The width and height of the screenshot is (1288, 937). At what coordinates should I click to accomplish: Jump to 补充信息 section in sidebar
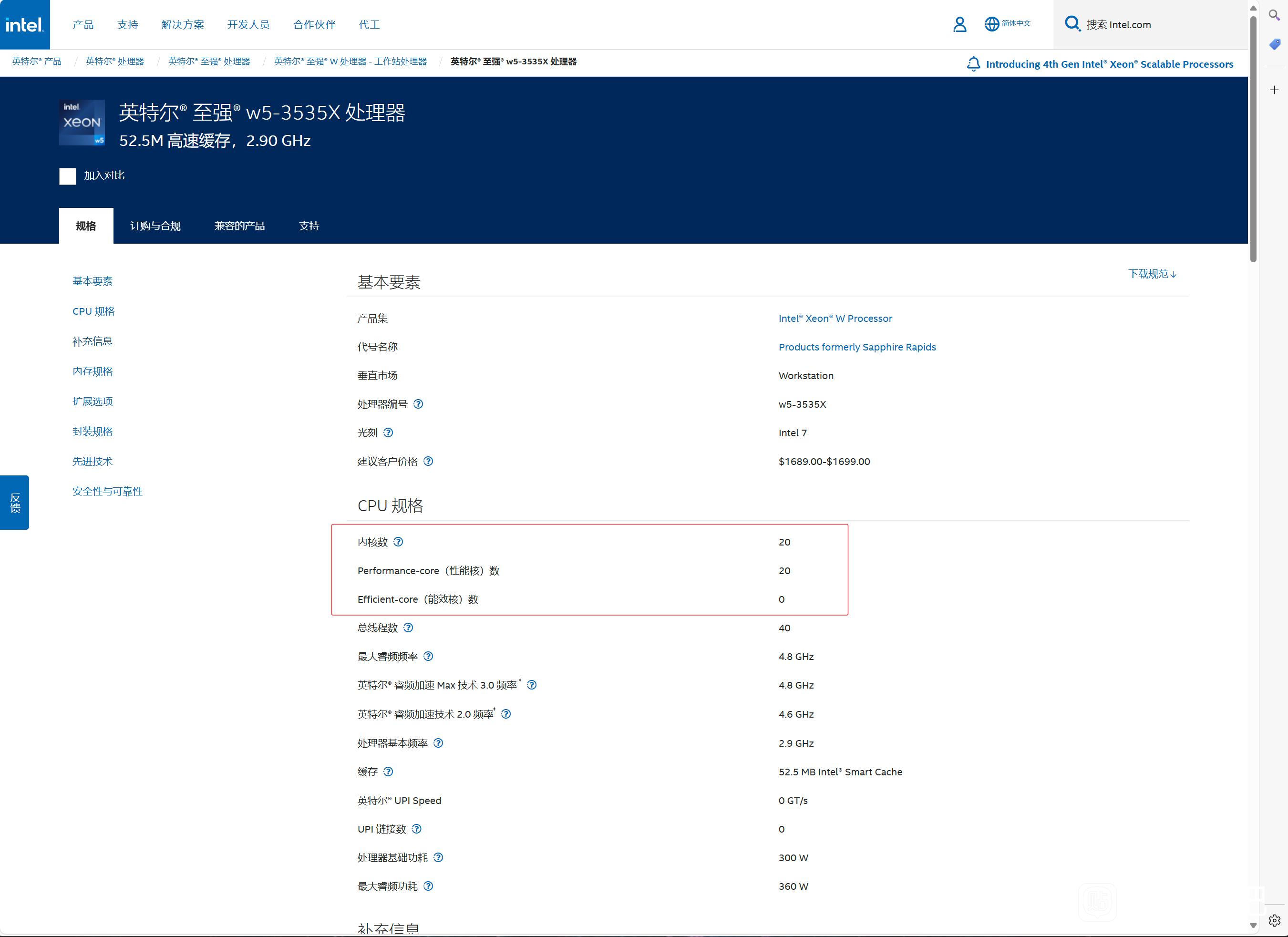pyautogui.click(x=93, y=341)
